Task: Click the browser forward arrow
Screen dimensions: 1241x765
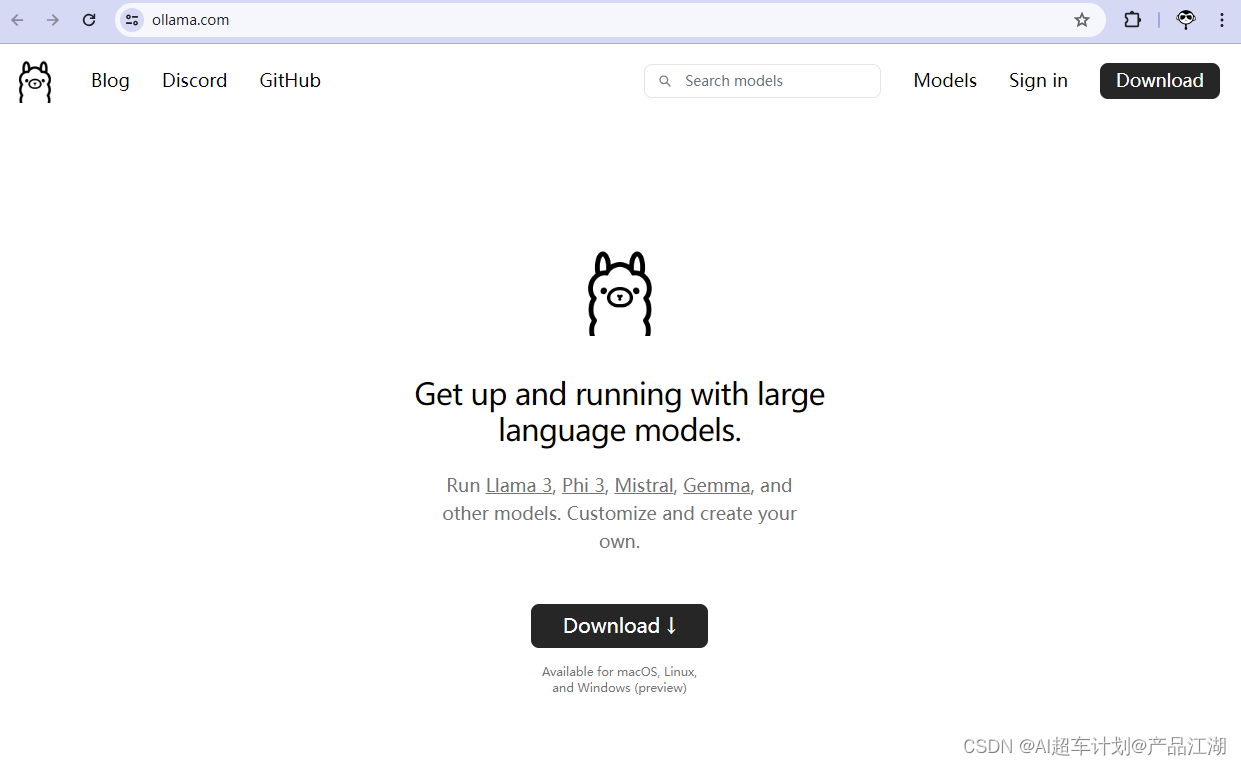Action: (53, 20)
